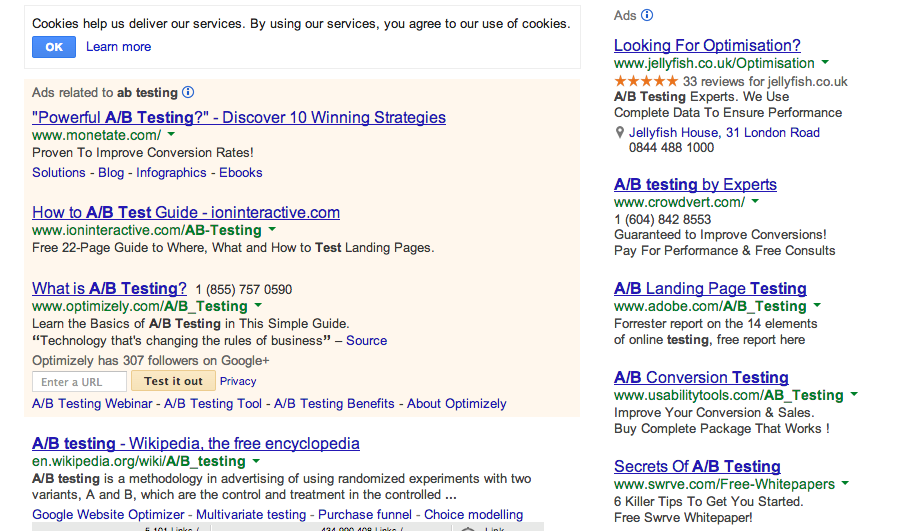The height and width of the screenshot is (531, 924).
Task: Focus the 'Enter a URL' input field
Action: point(80,382)
